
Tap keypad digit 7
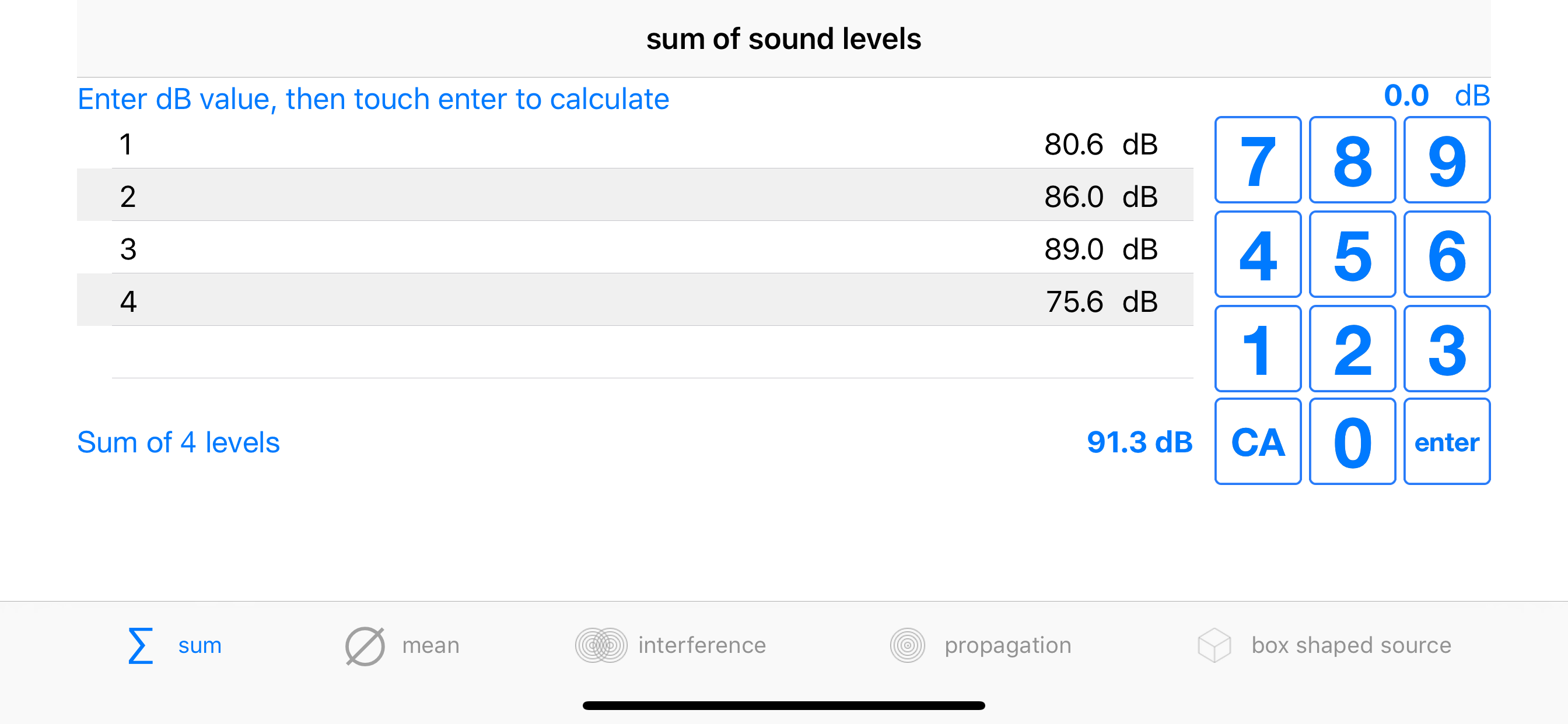pos(1258,160)
